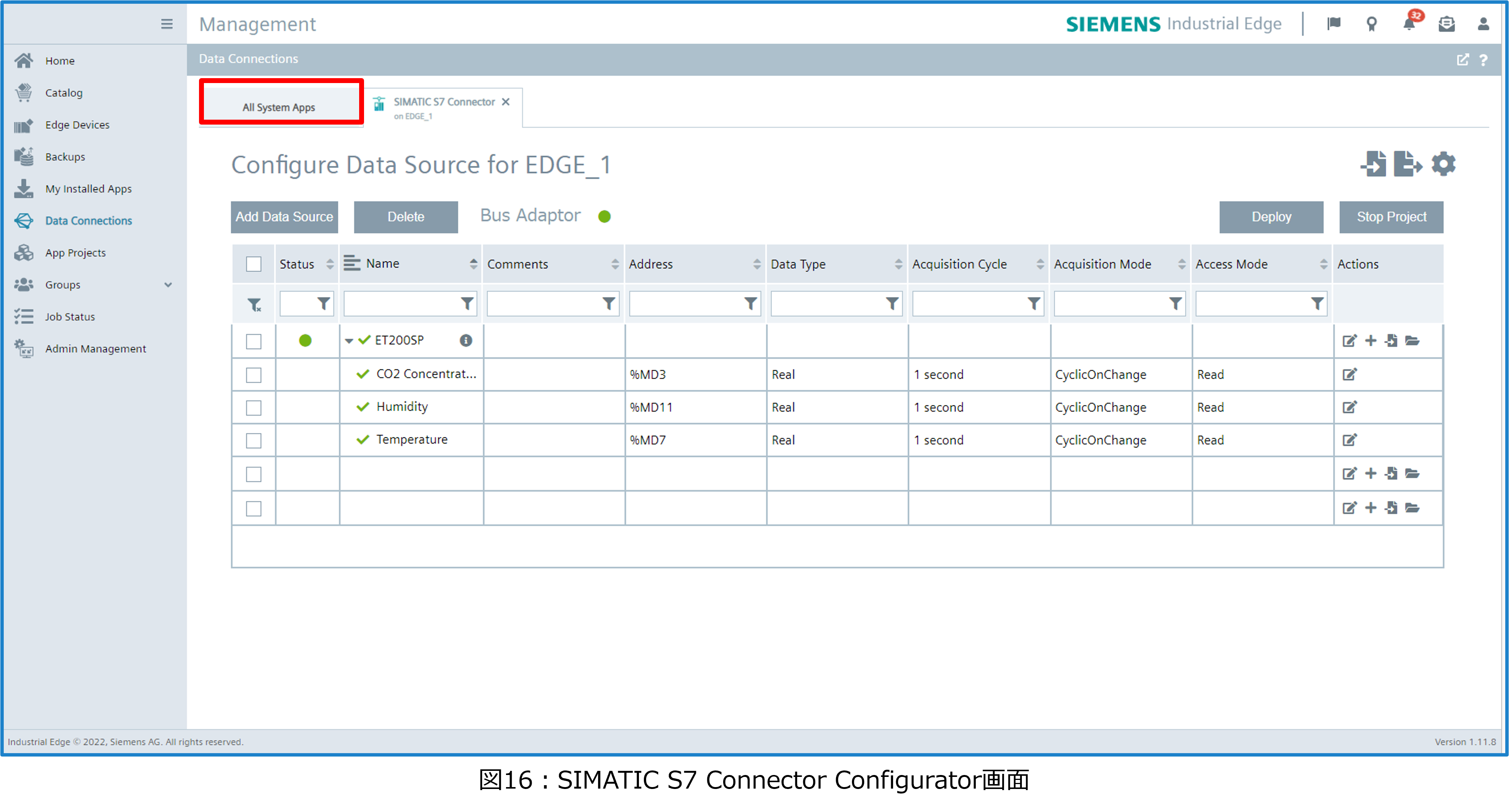Edit the Humidity tag row
This screenshot has width=1509, height=812.
tap(1350, 407)
